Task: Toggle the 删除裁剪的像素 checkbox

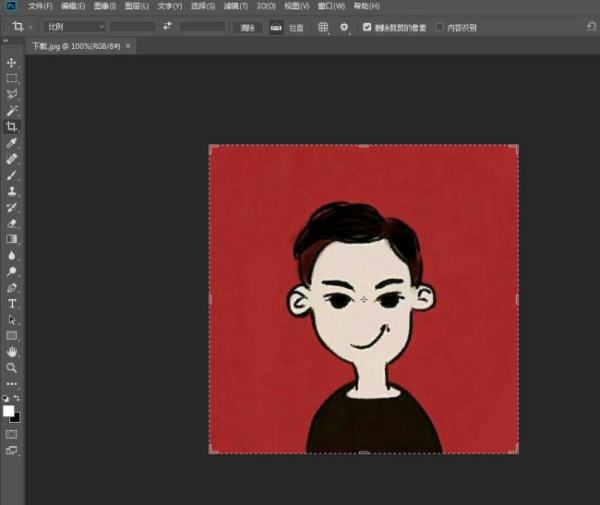Action: (x=367, y=27)
